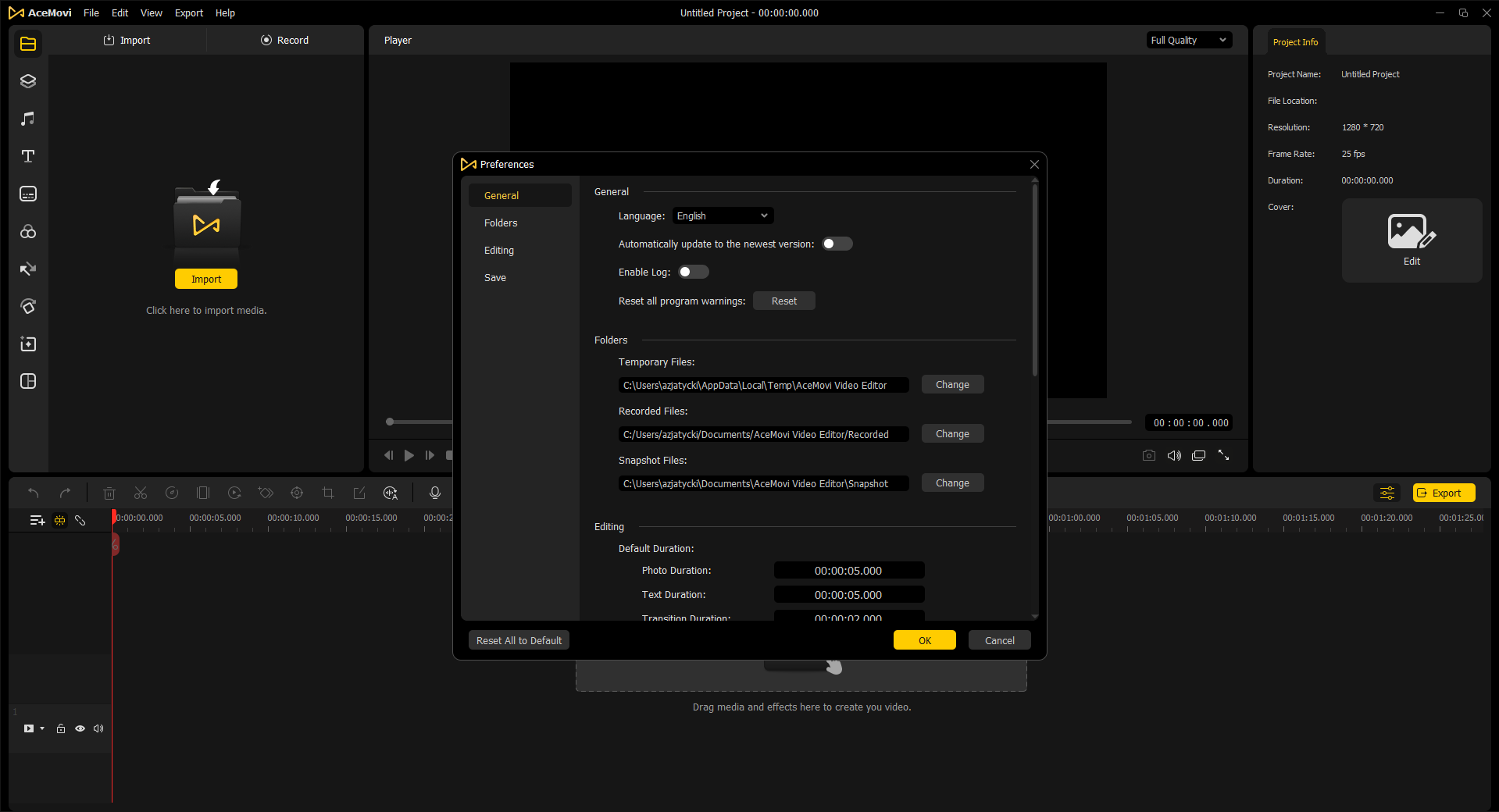Change the Temporary Files folder
This screenshot has height=812, width=1499.
click(953, 384)
